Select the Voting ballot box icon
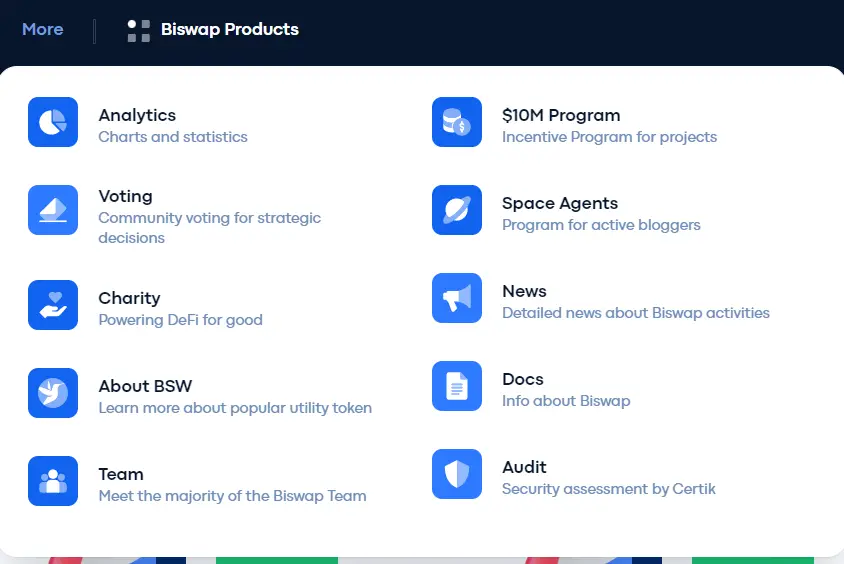Image resolution: width=844 pixels, height=564 pixels. tap(53, 210)
